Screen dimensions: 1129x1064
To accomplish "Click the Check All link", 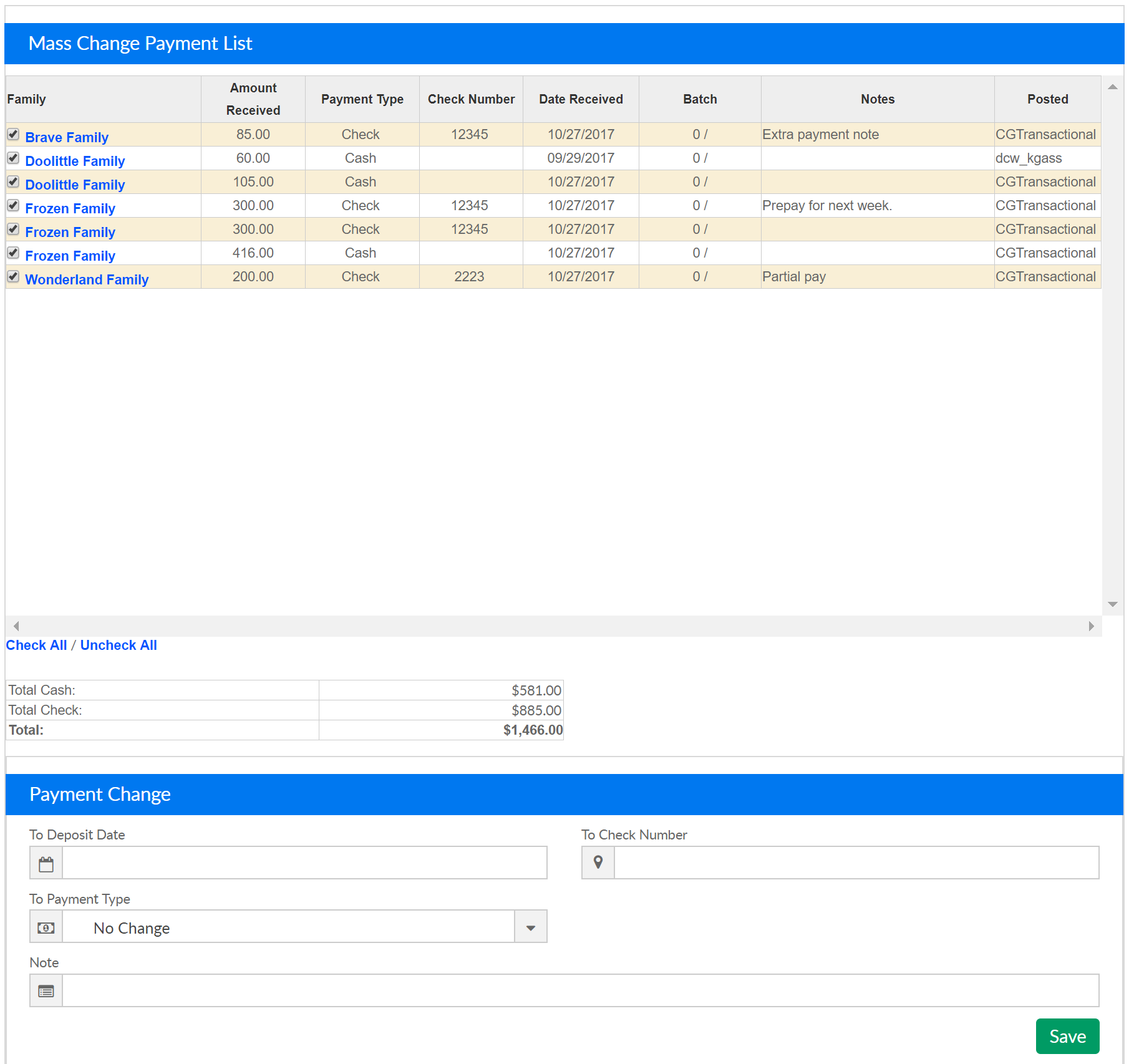I will [x=36, y=646].
